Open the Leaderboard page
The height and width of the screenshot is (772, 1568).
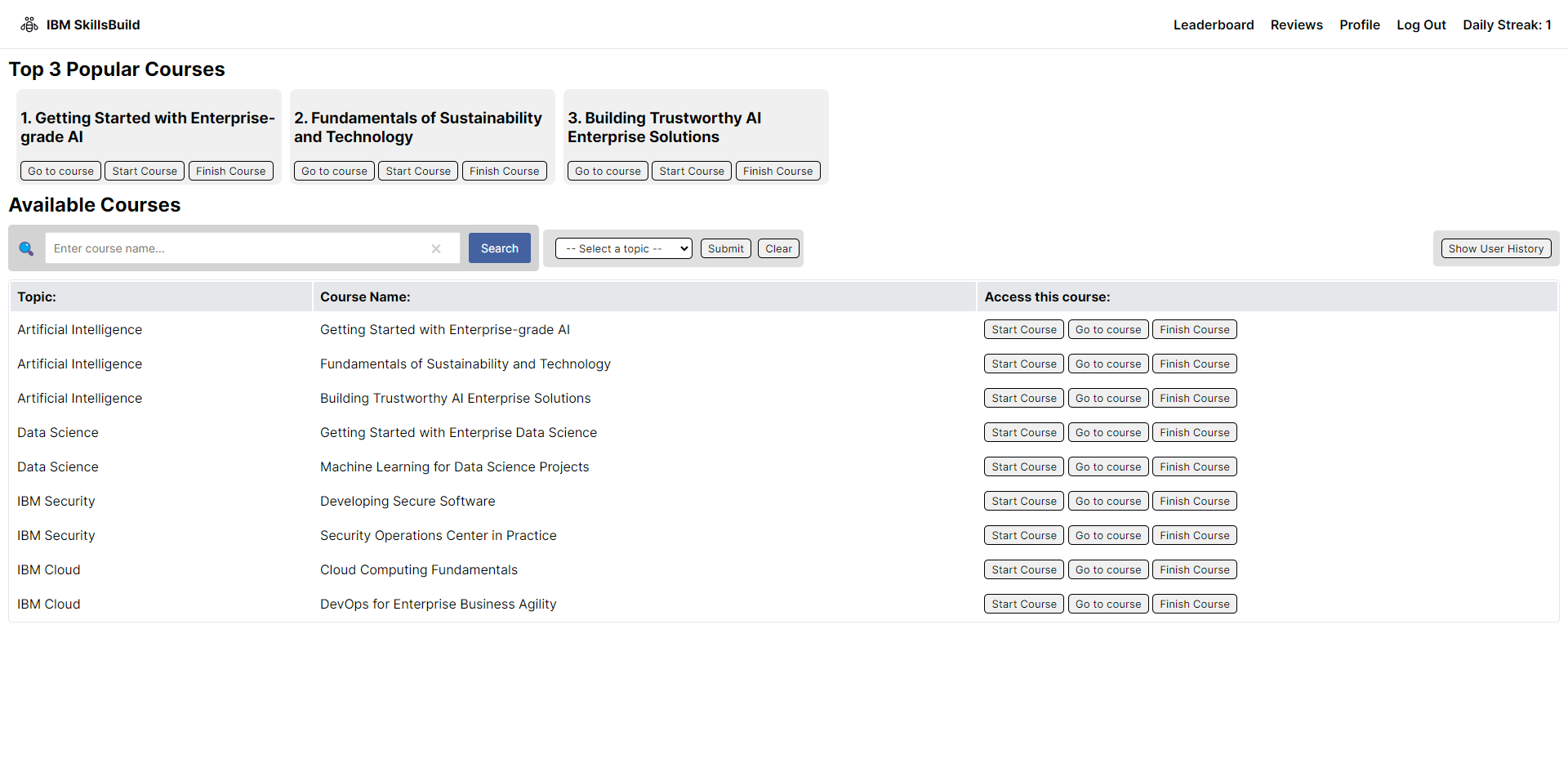[x=1214, y=25]
